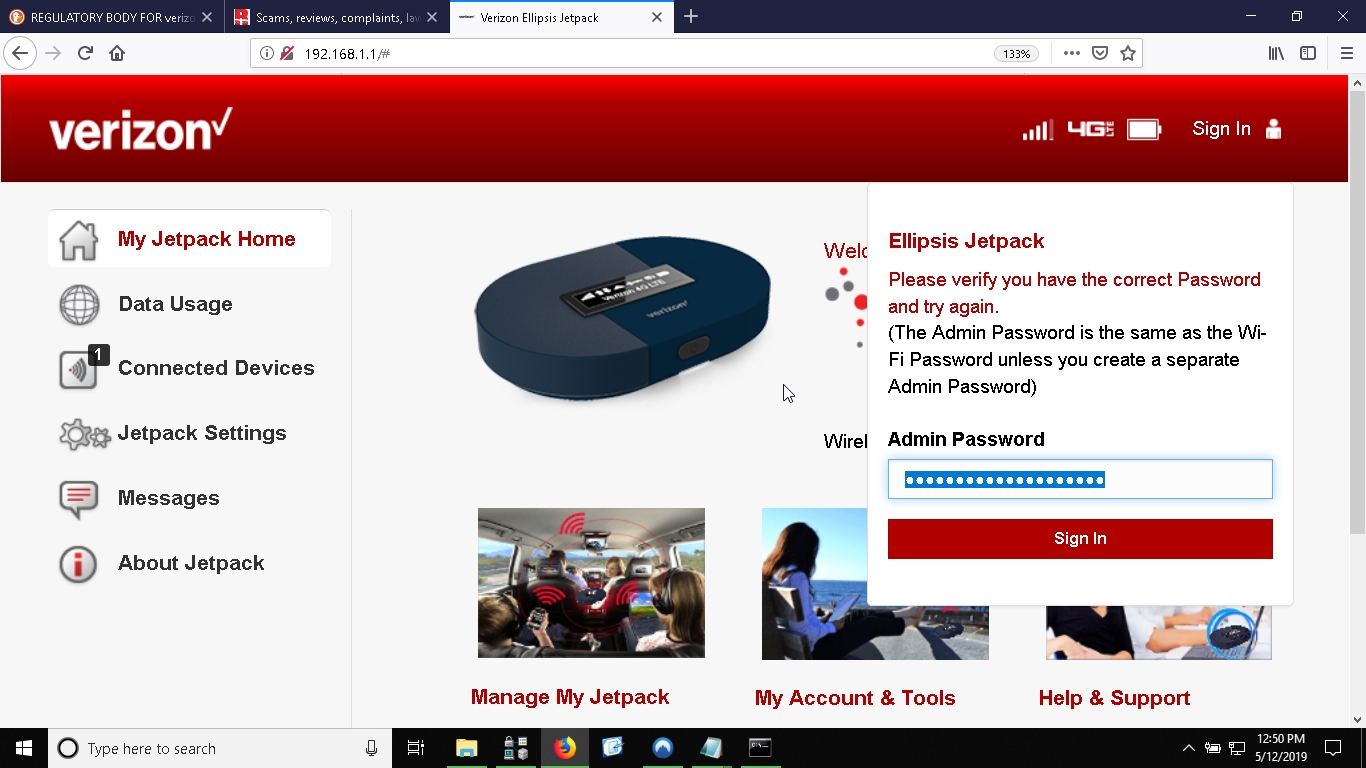
Task: Select Connected Devices menu item
Action: pyautogui.click(x=216, y=368)
